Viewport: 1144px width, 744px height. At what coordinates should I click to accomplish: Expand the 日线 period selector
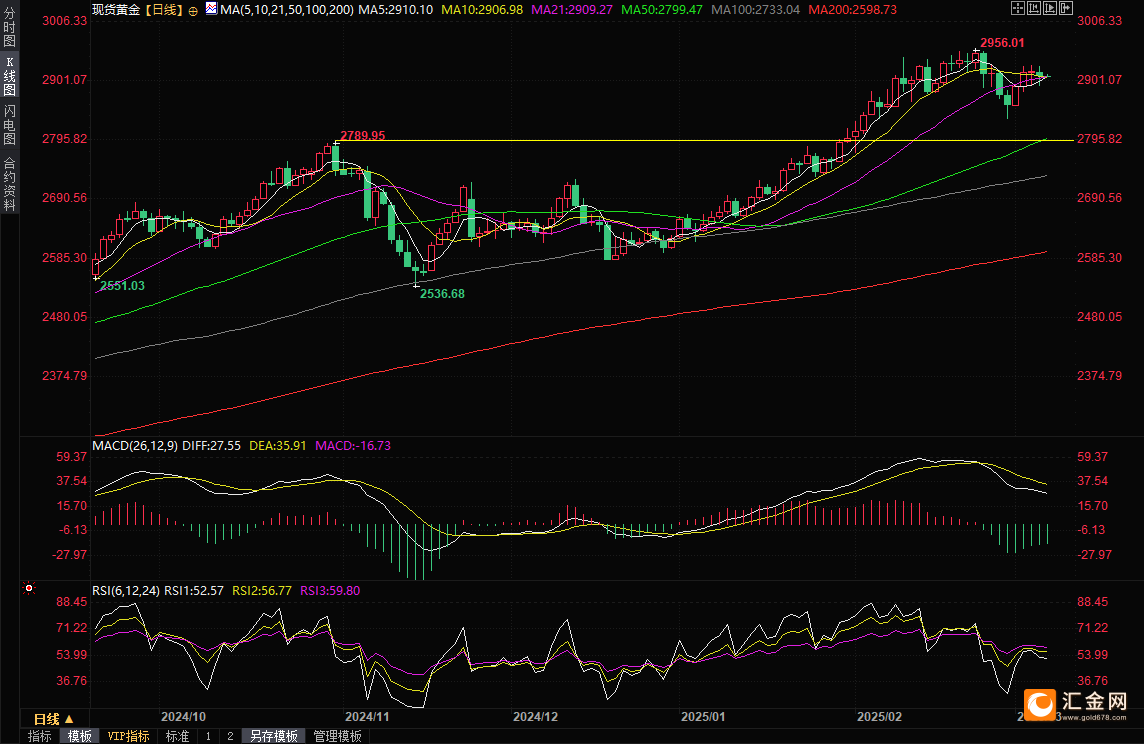click(x=54, y=719)
